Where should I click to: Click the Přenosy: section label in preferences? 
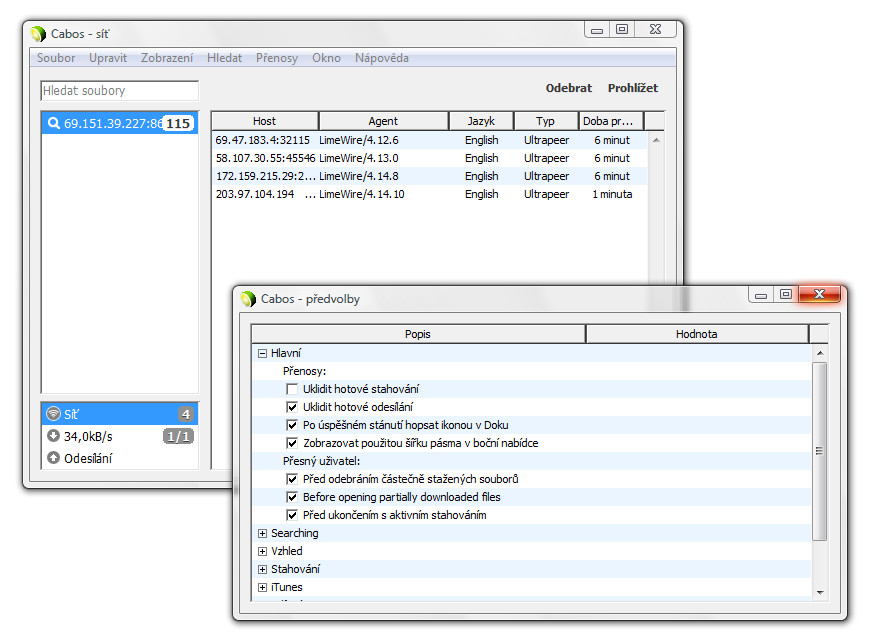(304, 371)
